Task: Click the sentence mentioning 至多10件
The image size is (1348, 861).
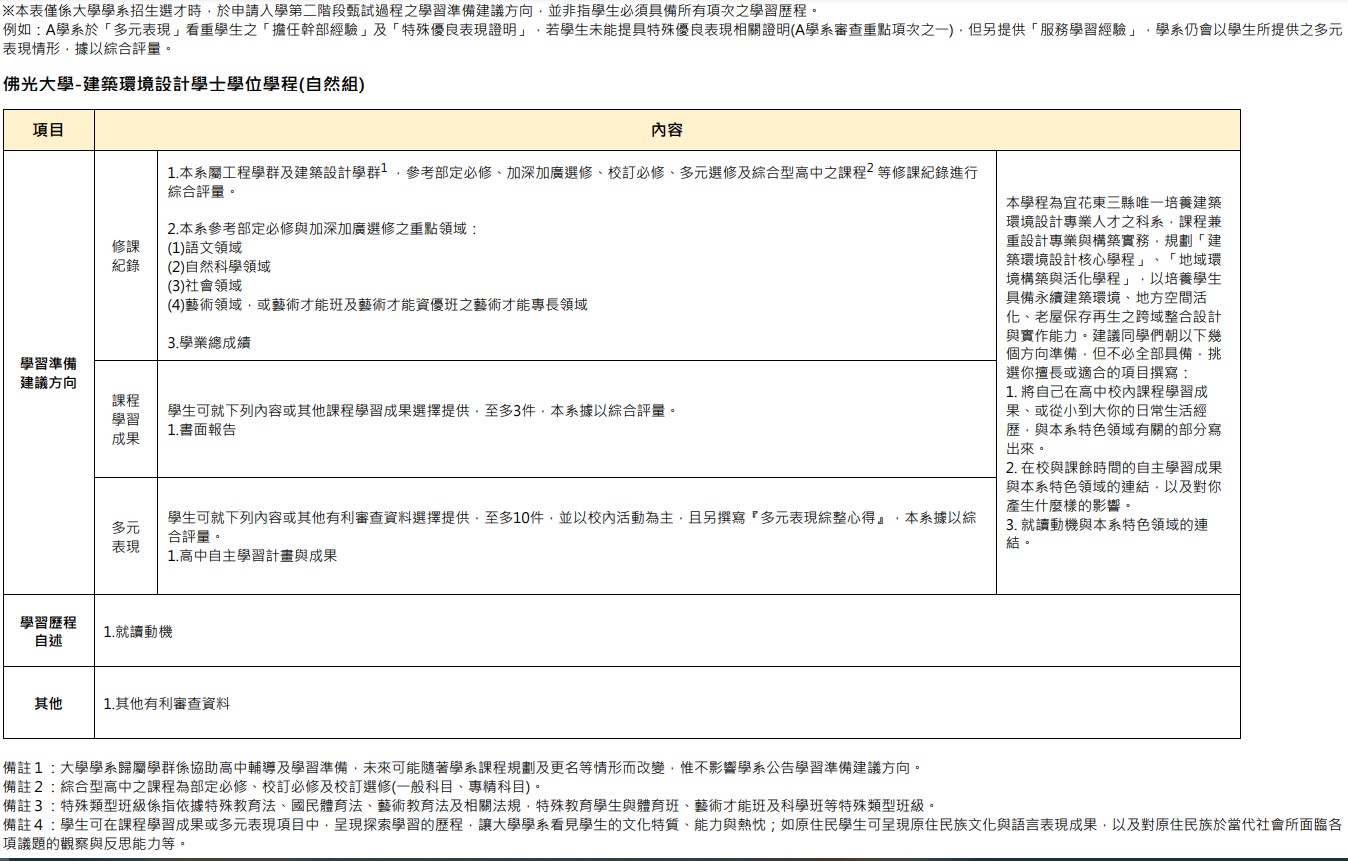Action: [572, 526]
